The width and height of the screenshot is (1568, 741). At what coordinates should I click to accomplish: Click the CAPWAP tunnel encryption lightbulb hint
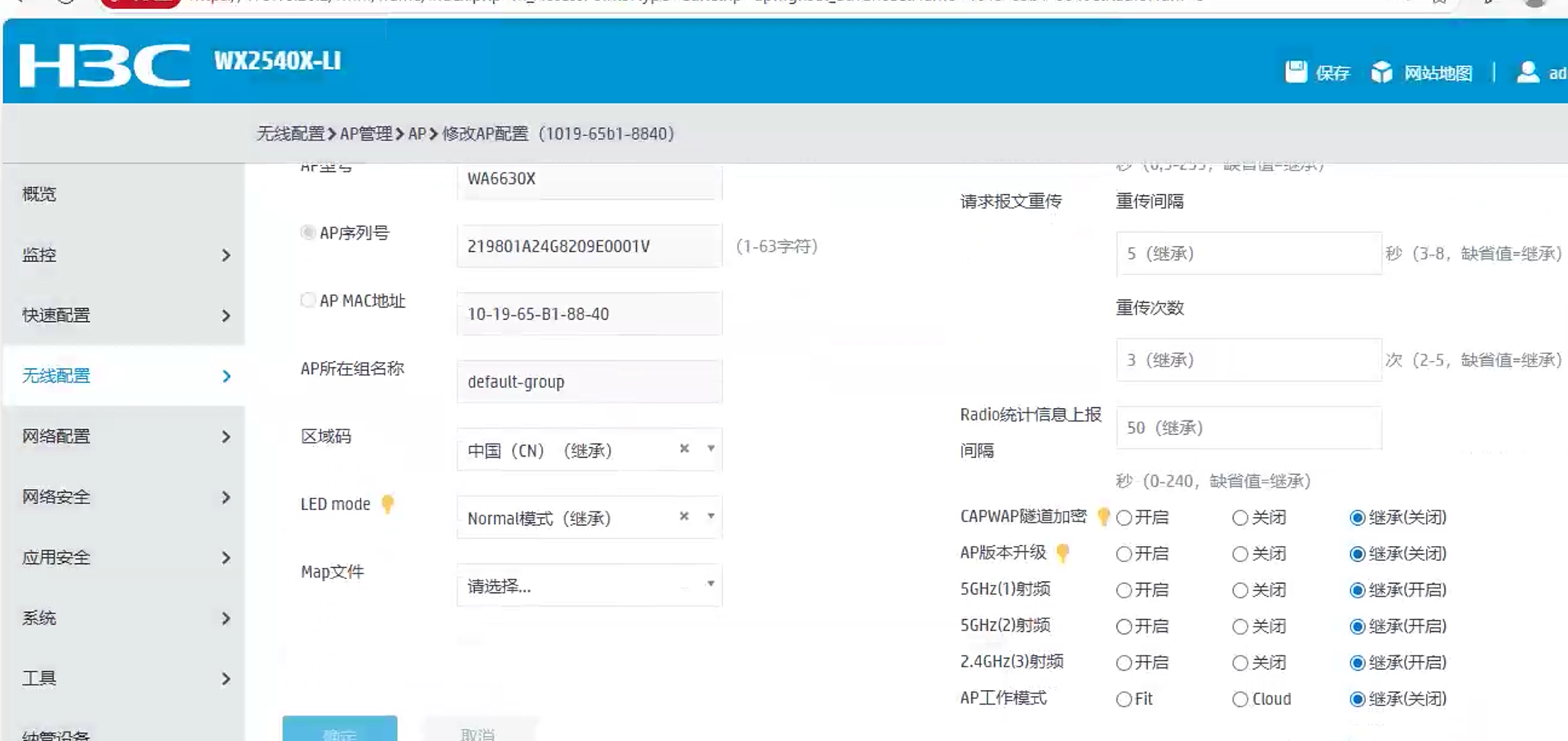1103,516
